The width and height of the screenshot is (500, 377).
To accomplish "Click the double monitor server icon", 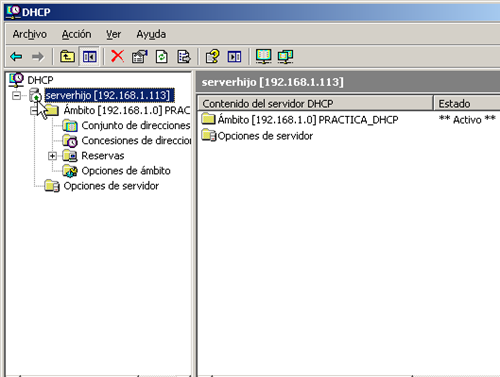I will coord(285,56).
